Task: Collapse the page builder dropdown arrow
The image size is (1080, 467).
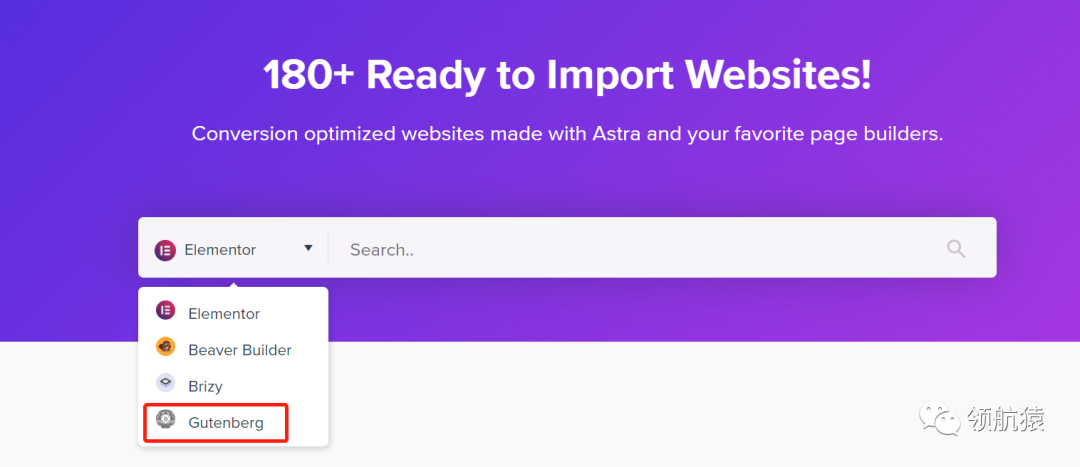Action: (x=308, y=248)
